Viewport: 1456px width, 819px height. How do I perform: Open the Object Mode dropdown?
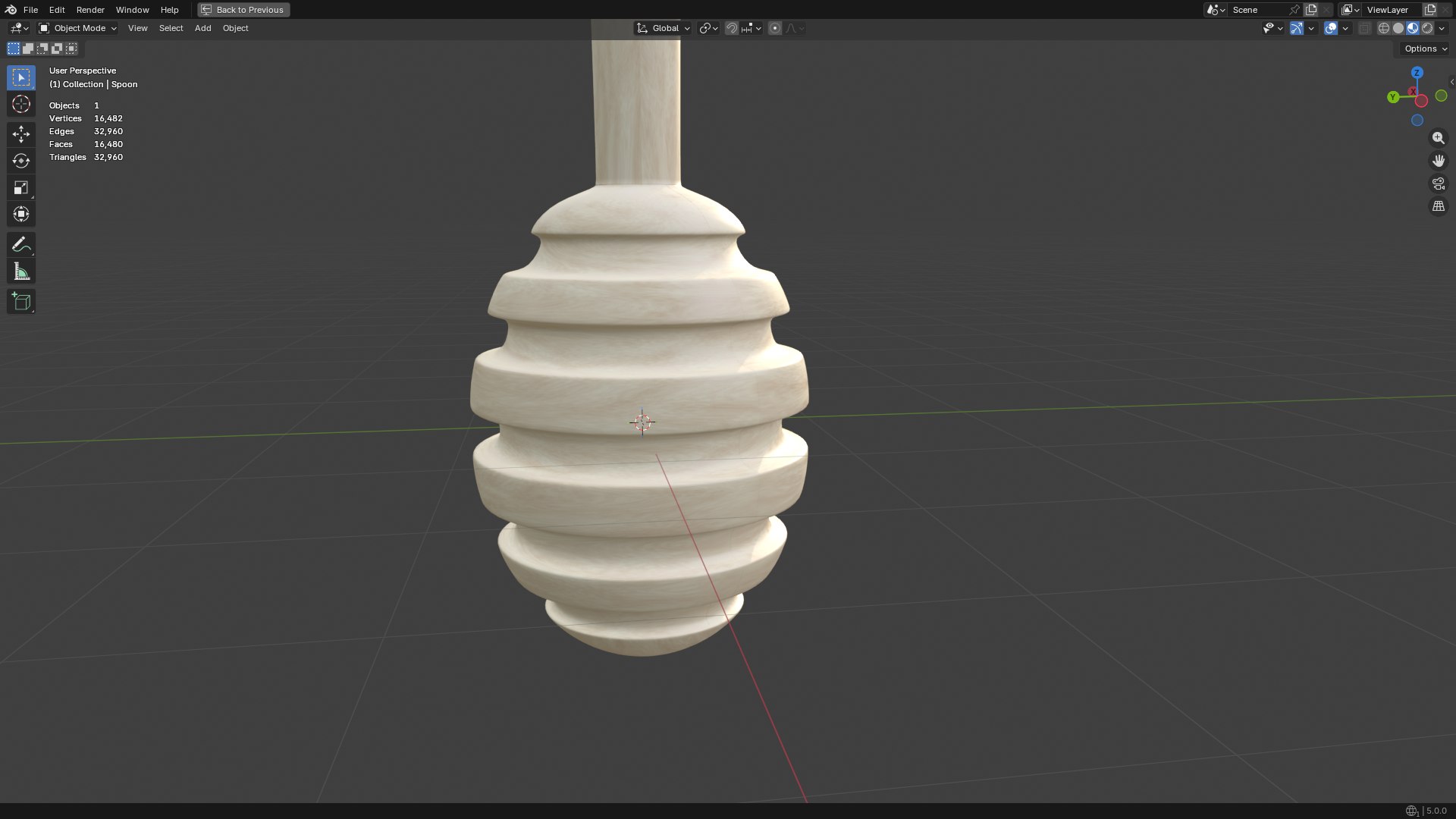[77, 28]
